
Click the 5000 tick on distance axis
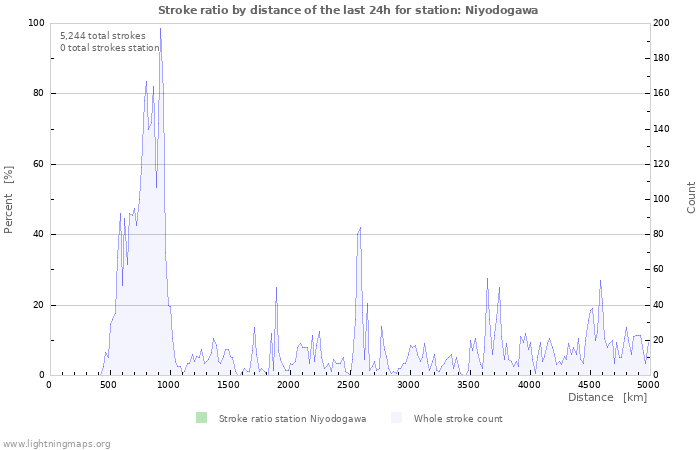click(647, 384)
